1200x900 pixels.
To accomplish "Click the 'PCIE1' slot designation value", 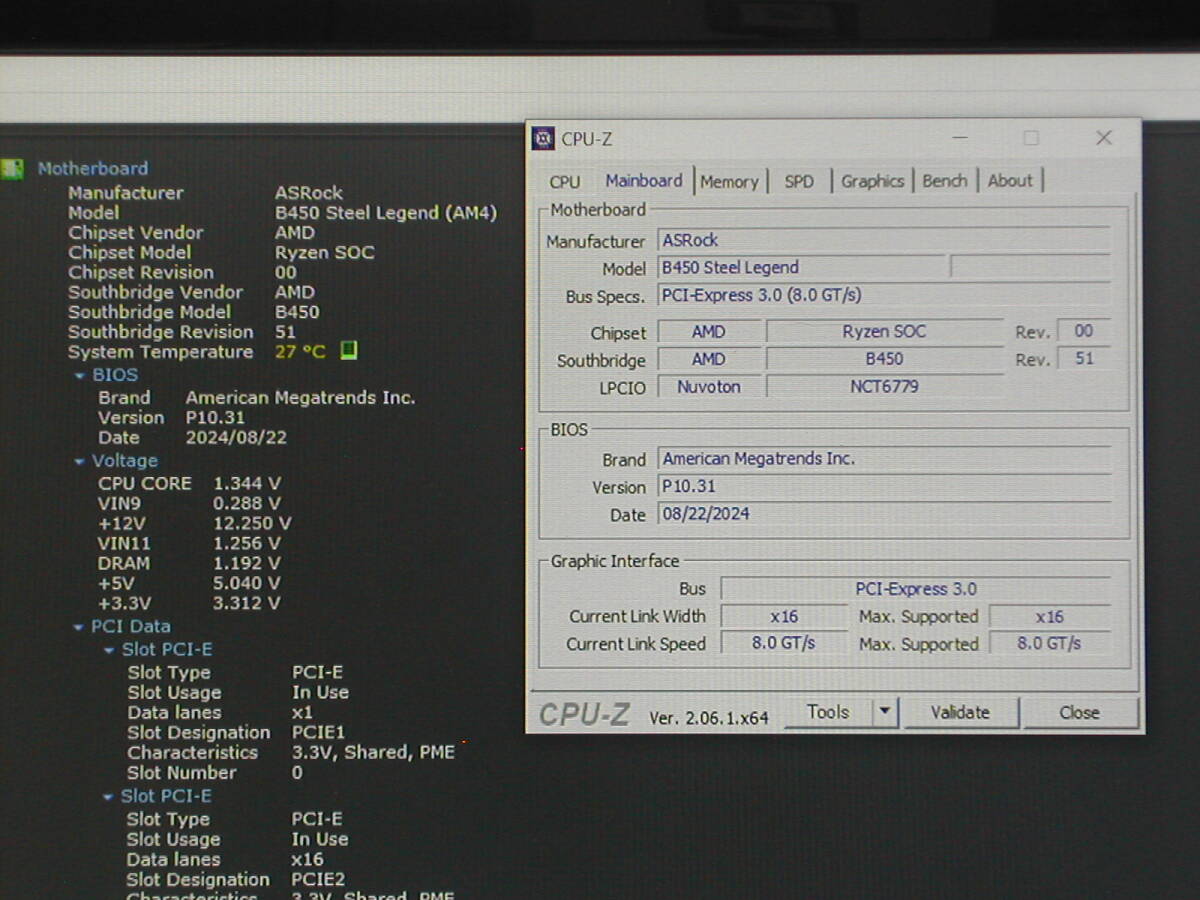I will [x=318, y=733].
